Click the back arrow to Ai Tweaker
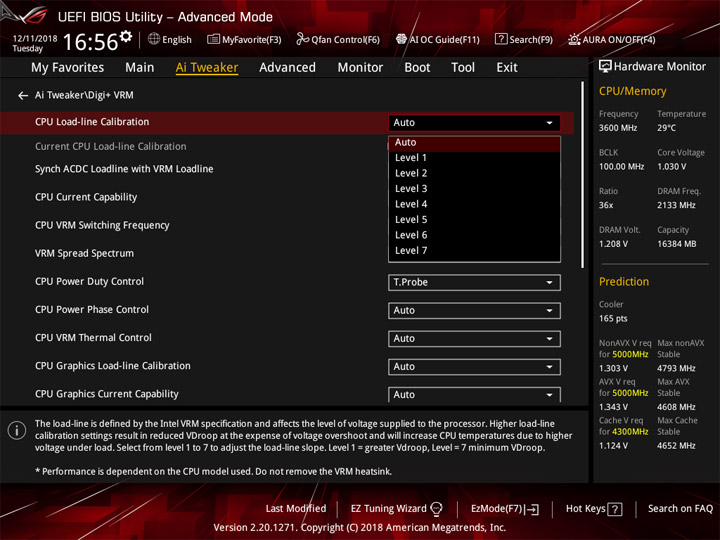Viewport: 720px width, 540px height. 22,96
